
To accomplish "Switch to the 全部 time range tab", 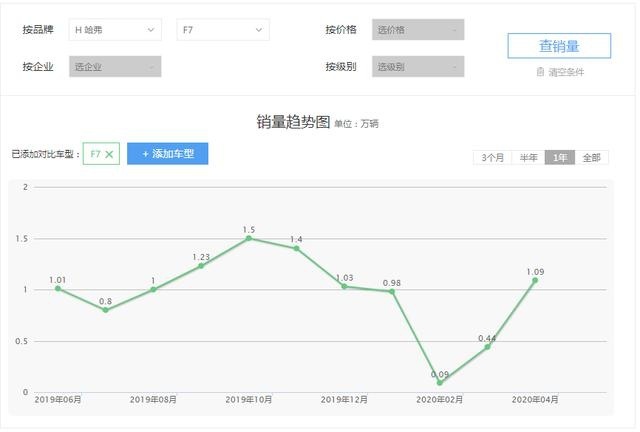I will (591, 158).
